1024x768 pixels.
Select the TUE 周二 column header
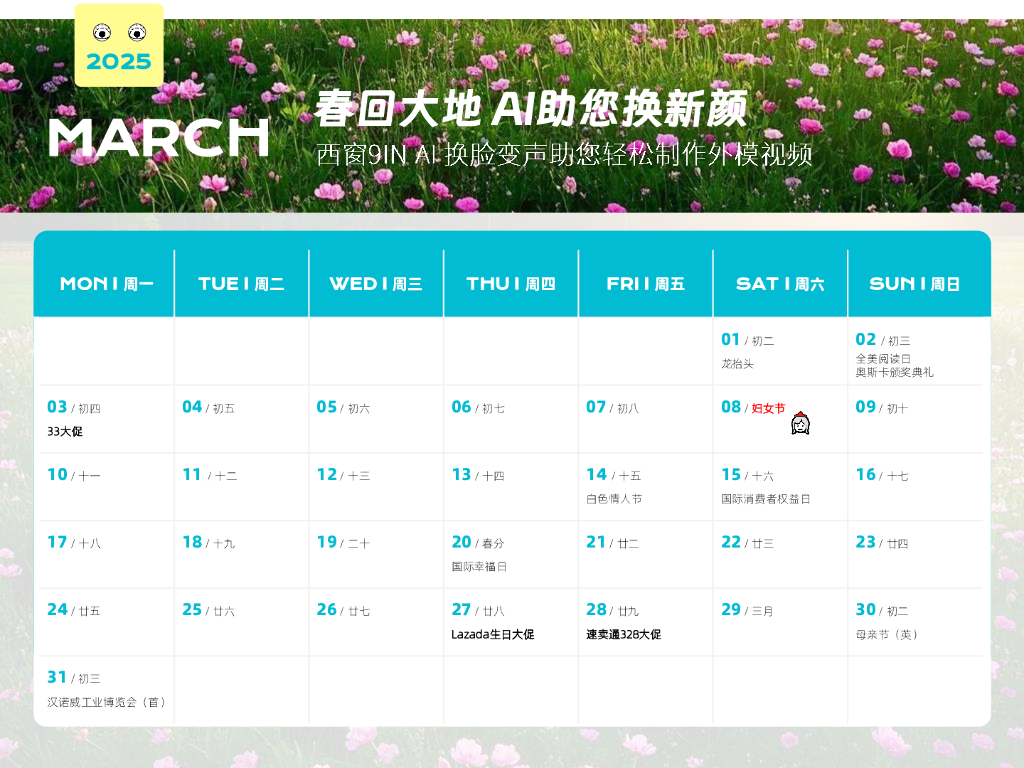[x=241, y=284]
